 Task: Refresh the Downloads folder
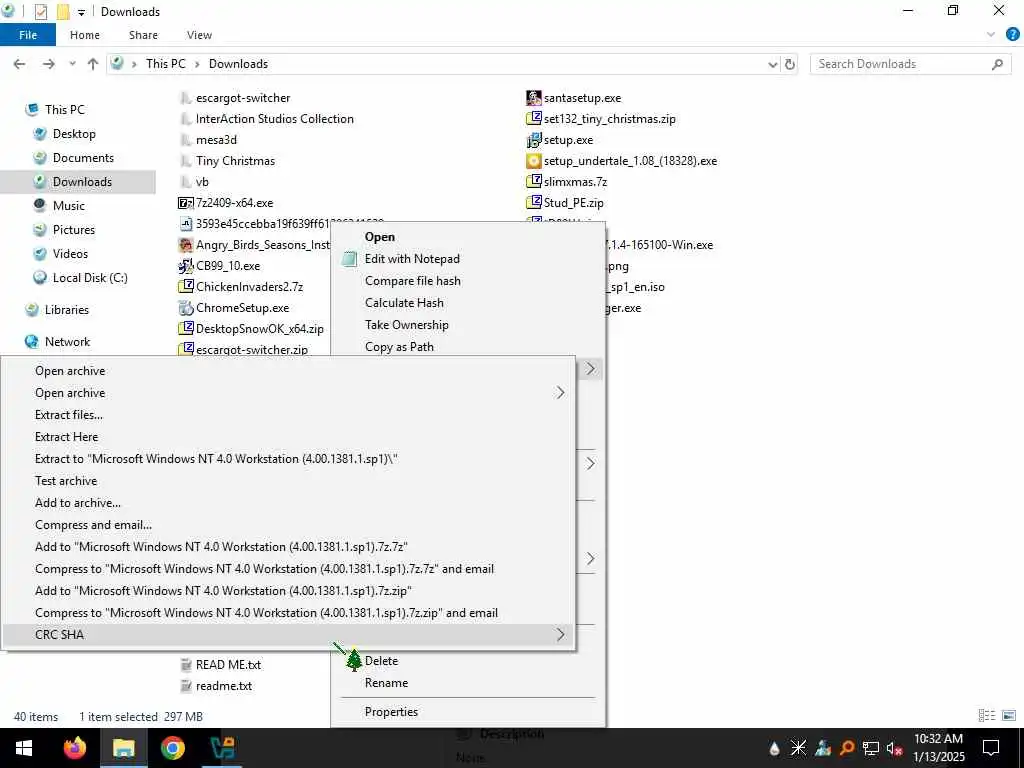[x=790, y=64]
